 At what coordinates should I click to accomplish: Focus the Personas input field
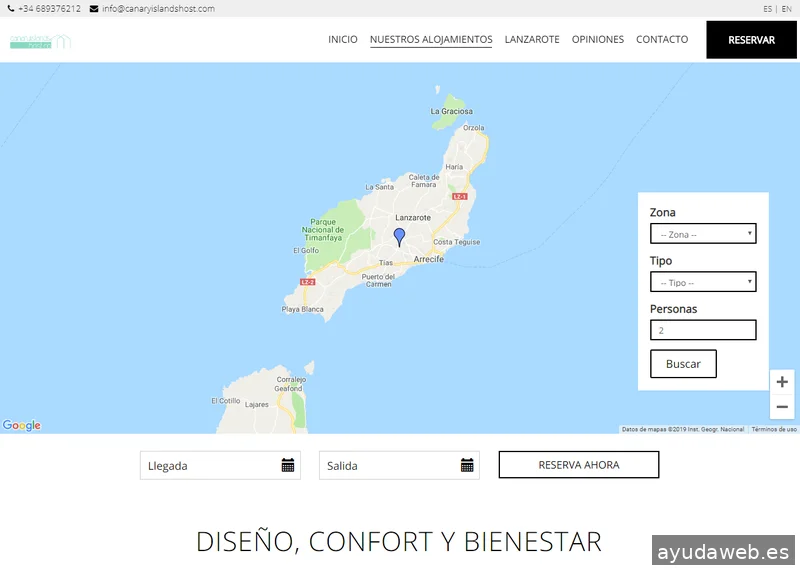[703, 330]
